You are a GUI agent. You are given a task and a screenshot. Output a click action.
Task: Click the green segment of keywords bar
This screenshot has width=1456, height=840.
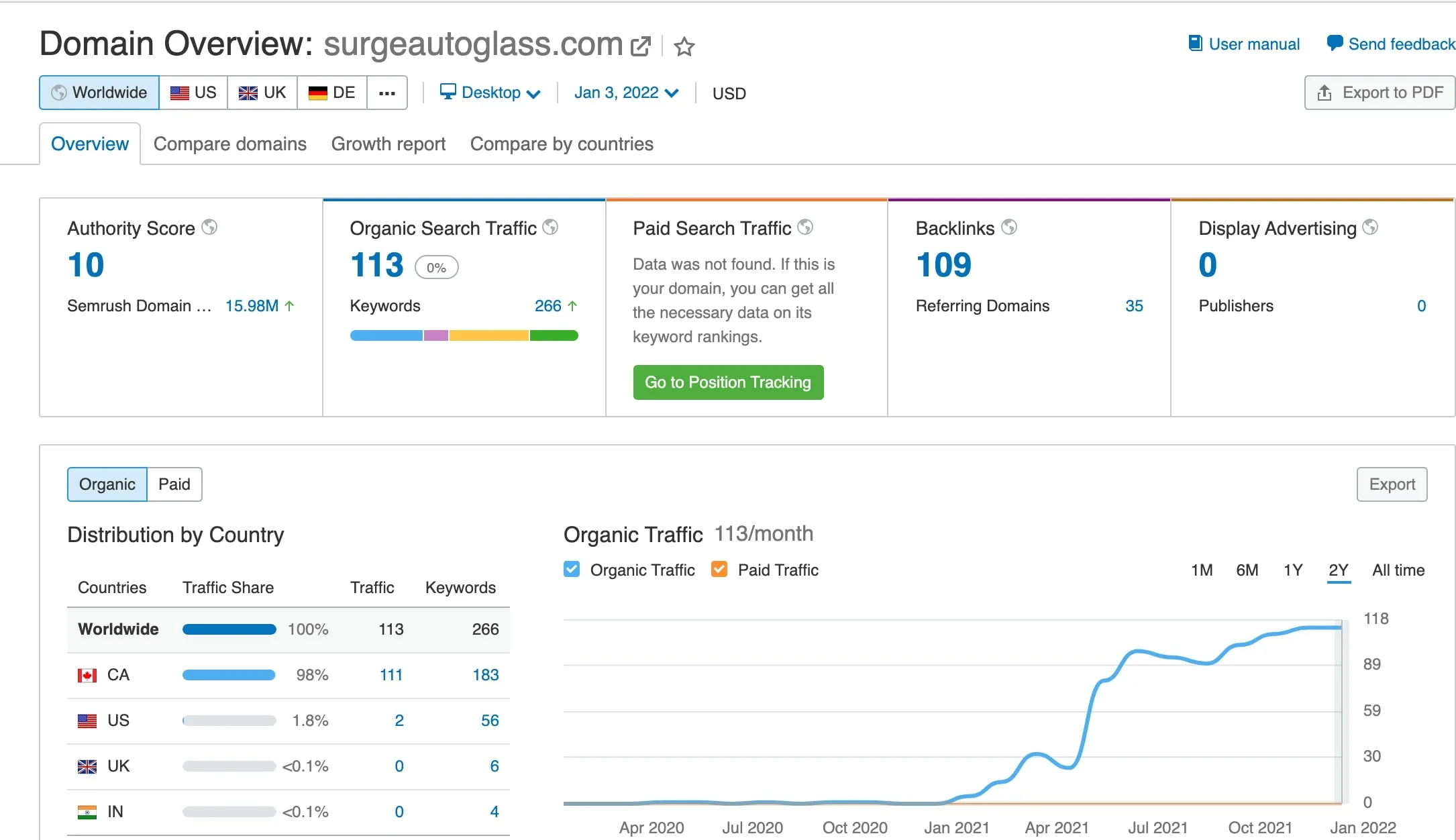coord(554,335)
